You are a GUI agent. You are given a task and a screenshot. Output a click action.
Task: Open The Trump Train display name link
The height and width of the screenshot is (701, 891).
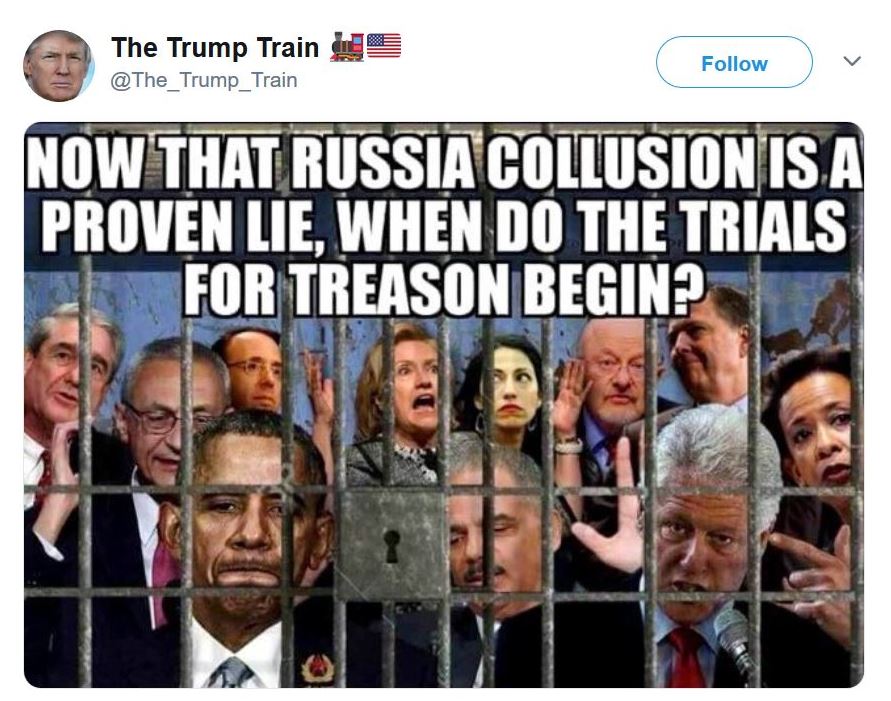(215, 47)
